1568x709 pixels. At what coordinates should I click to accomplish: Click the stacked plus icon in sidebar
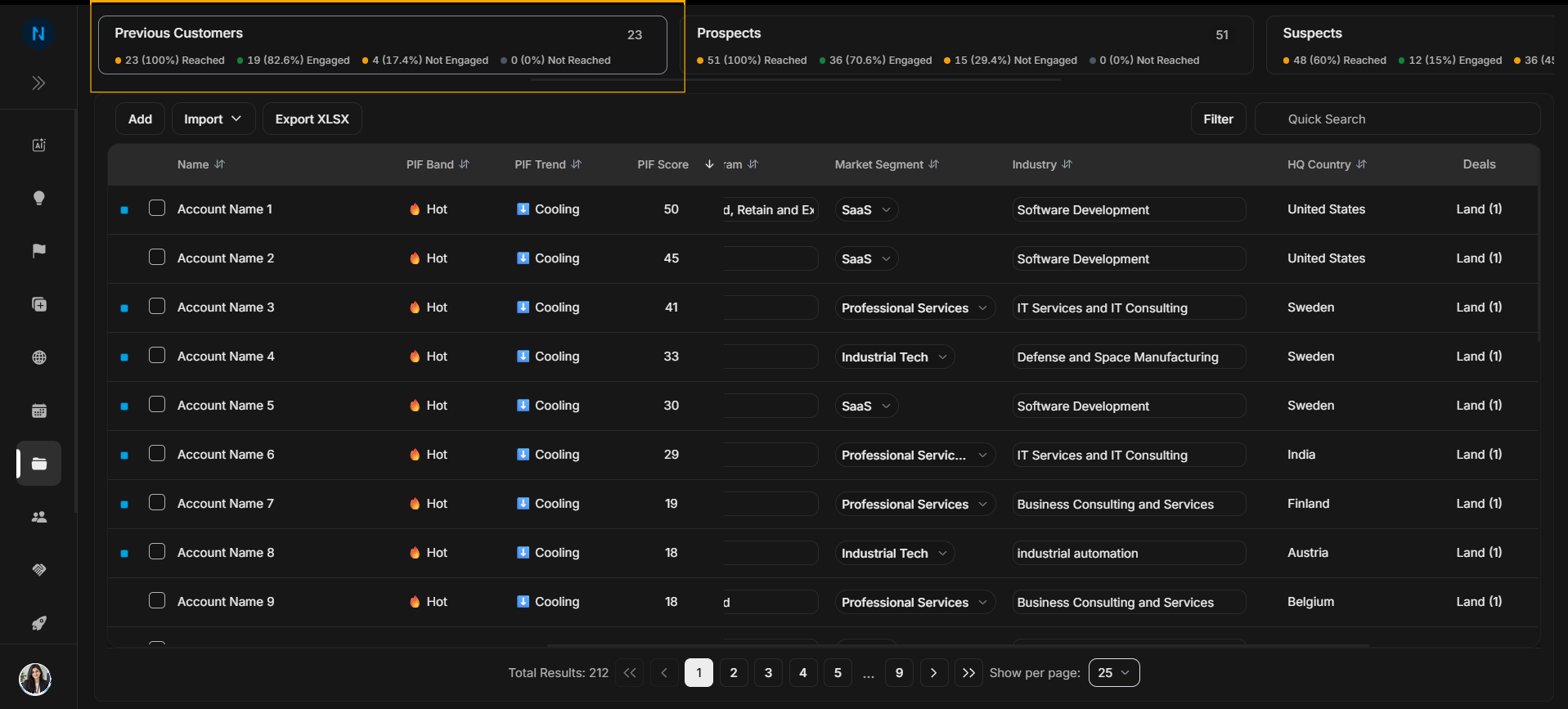tap(38, 304)
